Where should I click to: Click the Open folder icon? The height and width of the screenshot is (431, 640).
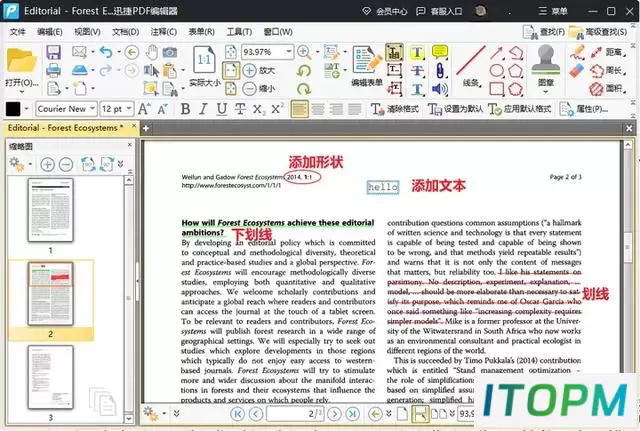(x=21, y=60)
